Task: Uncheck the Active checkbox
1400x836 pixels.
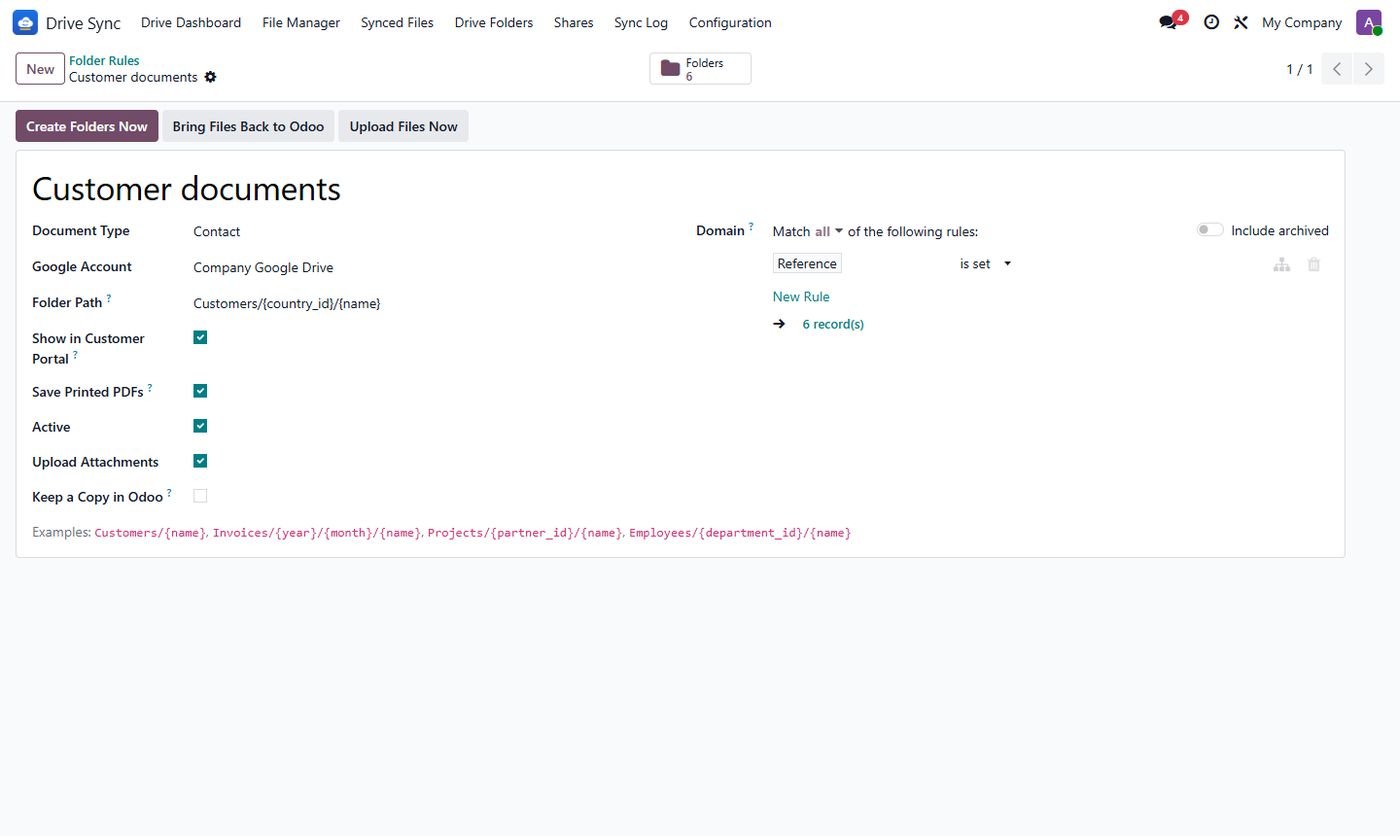Action: 200,426
